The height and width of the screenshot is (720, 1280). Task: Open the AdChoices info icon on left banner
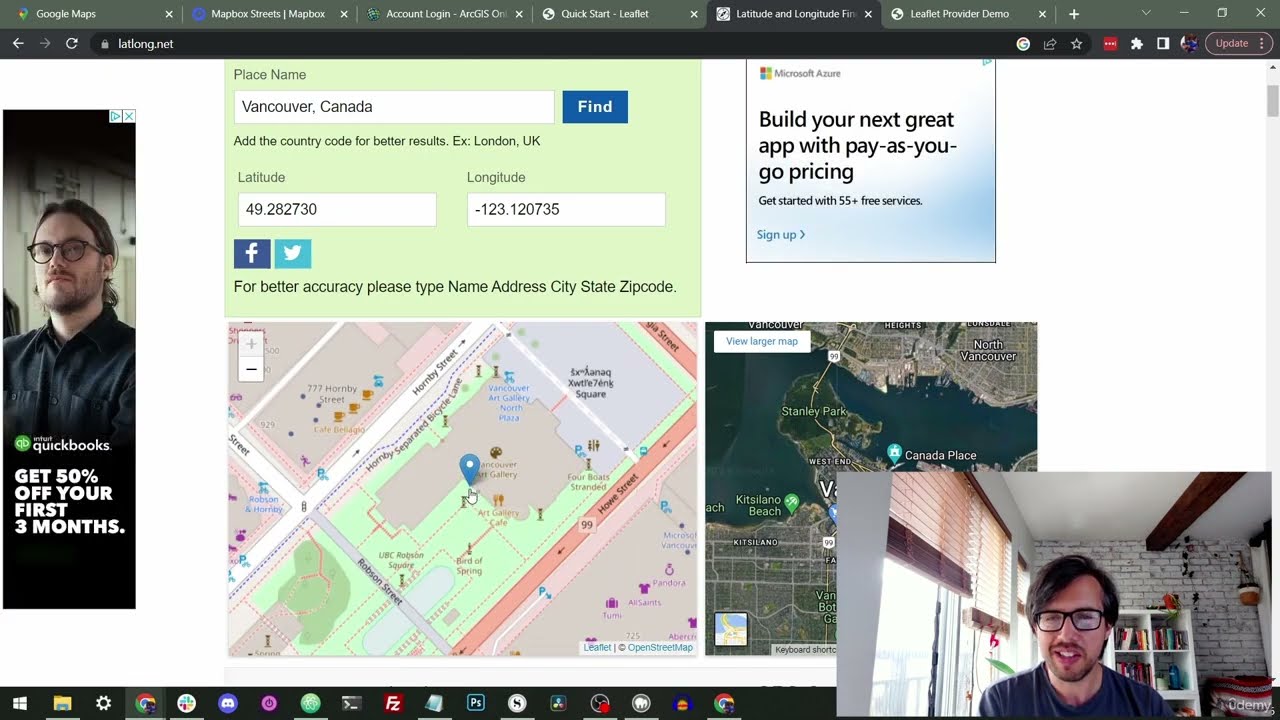(116, 116)
